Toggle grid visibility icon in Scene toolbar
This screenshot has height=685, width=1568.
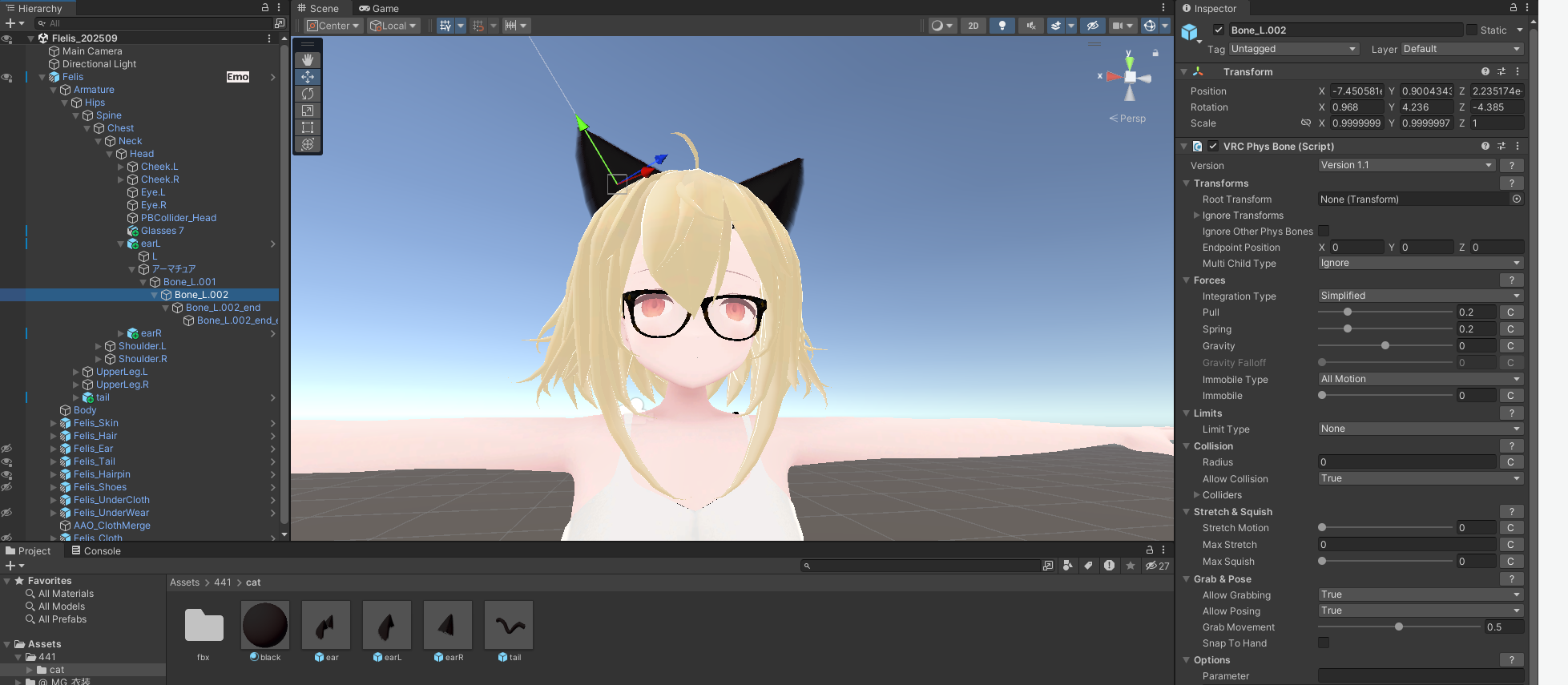[x=445, y=26]
